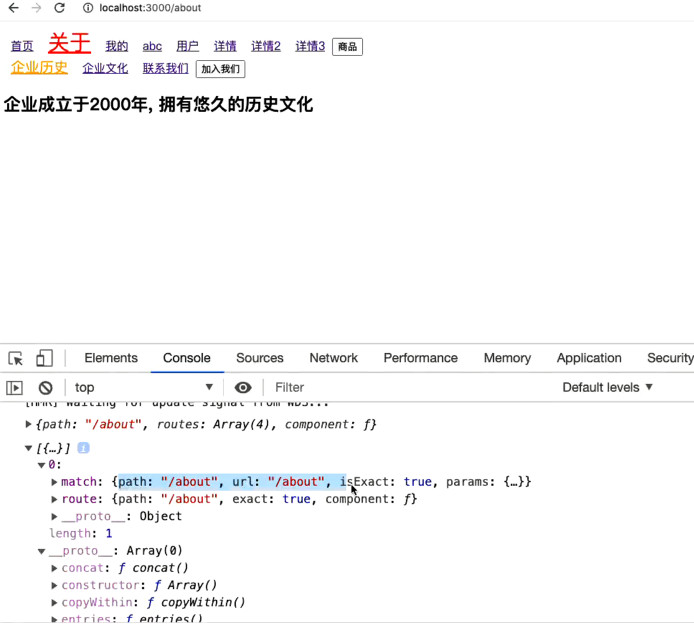Toggle the live expression eye icon

pyautogui.click(x=243, y=388)
